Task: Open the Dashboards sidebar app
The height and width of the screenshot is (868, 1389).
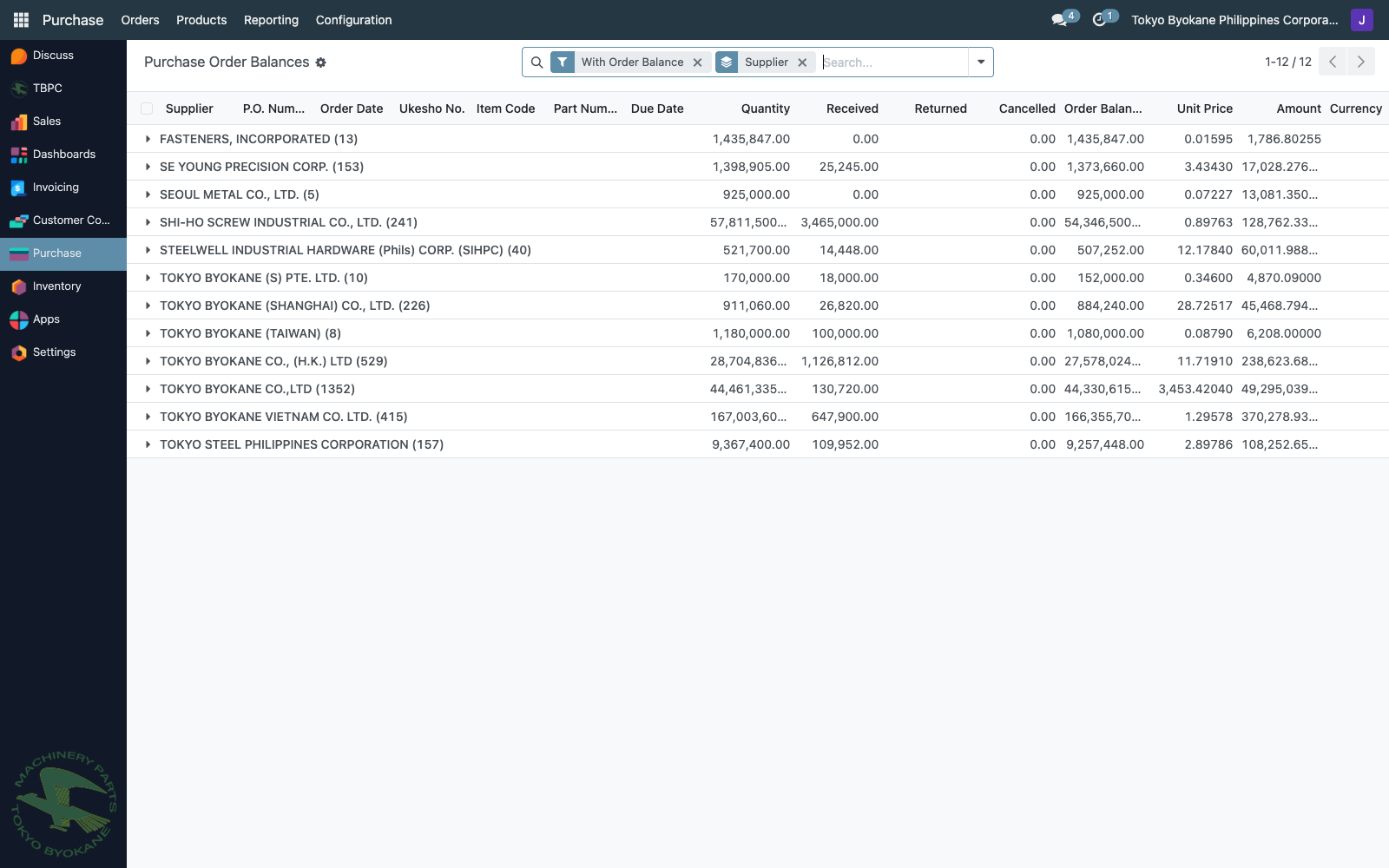Action: click(63, 155)
